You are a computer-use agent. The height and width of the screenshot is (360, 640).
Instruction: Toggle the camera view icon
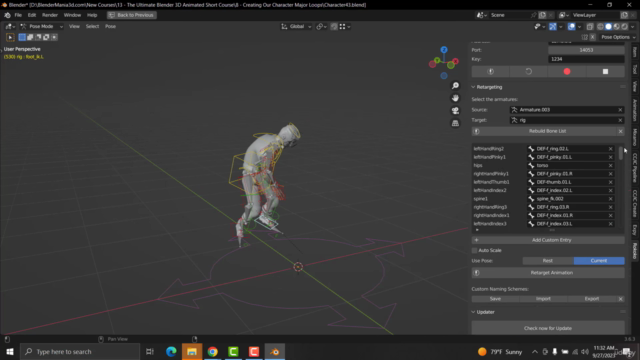tap(455, 111)
